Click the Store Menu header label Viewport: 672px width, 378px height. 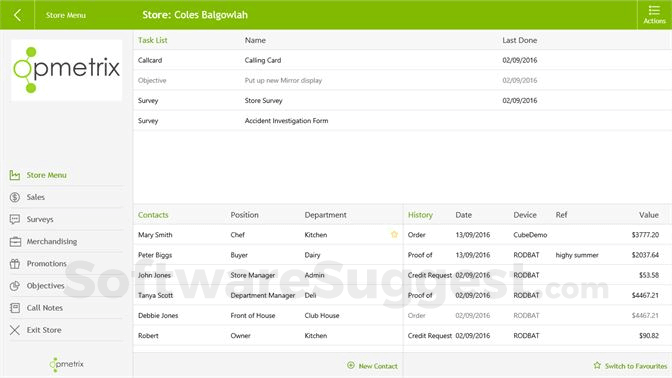pos(66,15)
